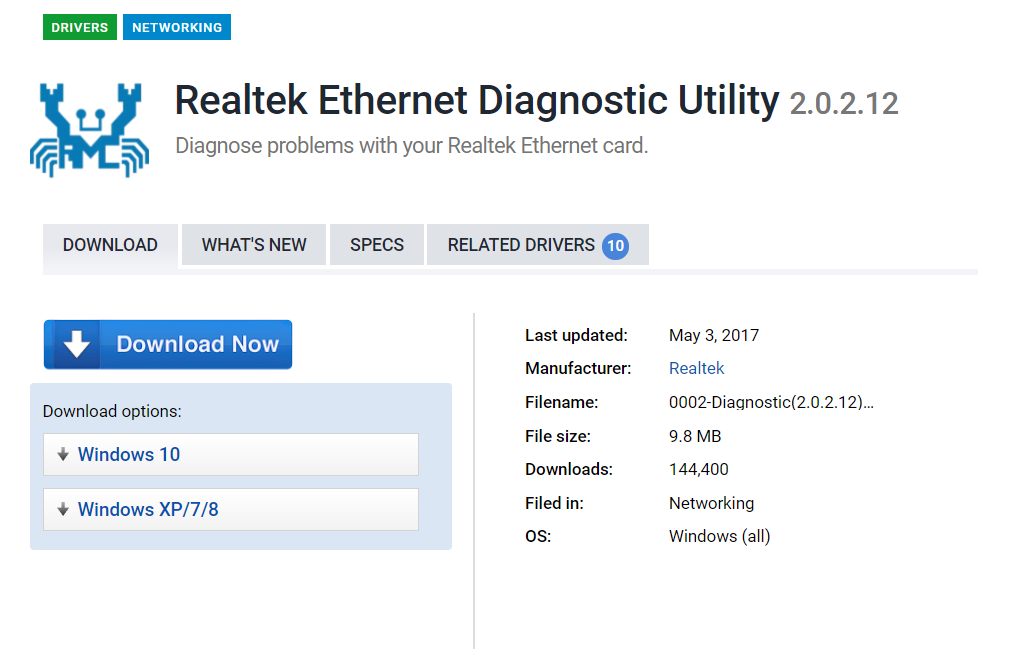Click the download icon beside Windows XP/7/8

62,509
